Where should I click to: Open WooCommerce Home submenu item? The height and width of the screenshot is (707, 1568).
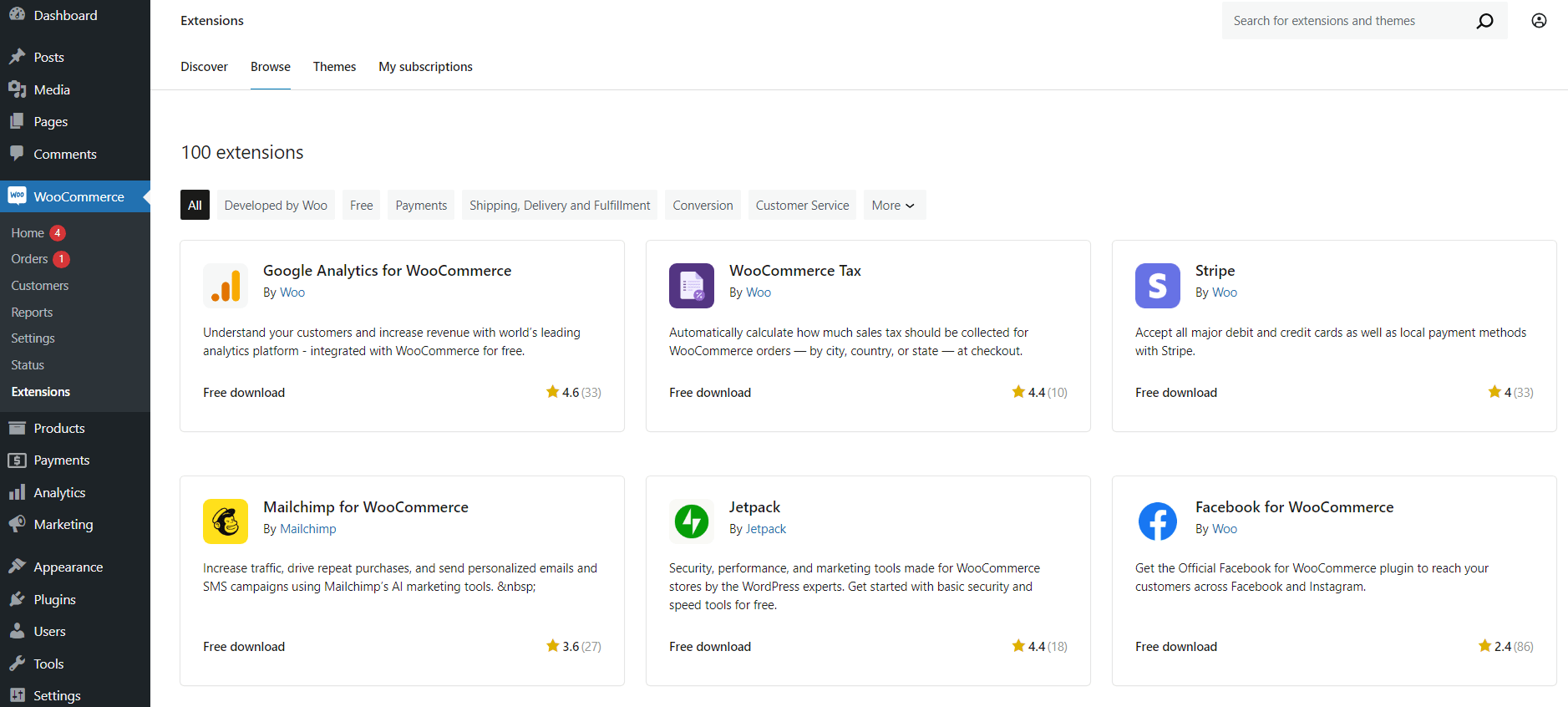28,233
